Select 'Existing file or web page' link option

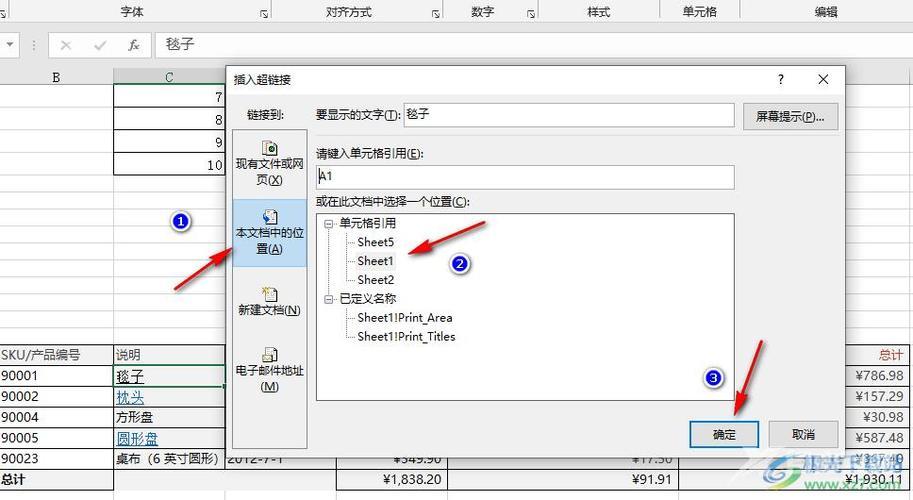(269, 164)
